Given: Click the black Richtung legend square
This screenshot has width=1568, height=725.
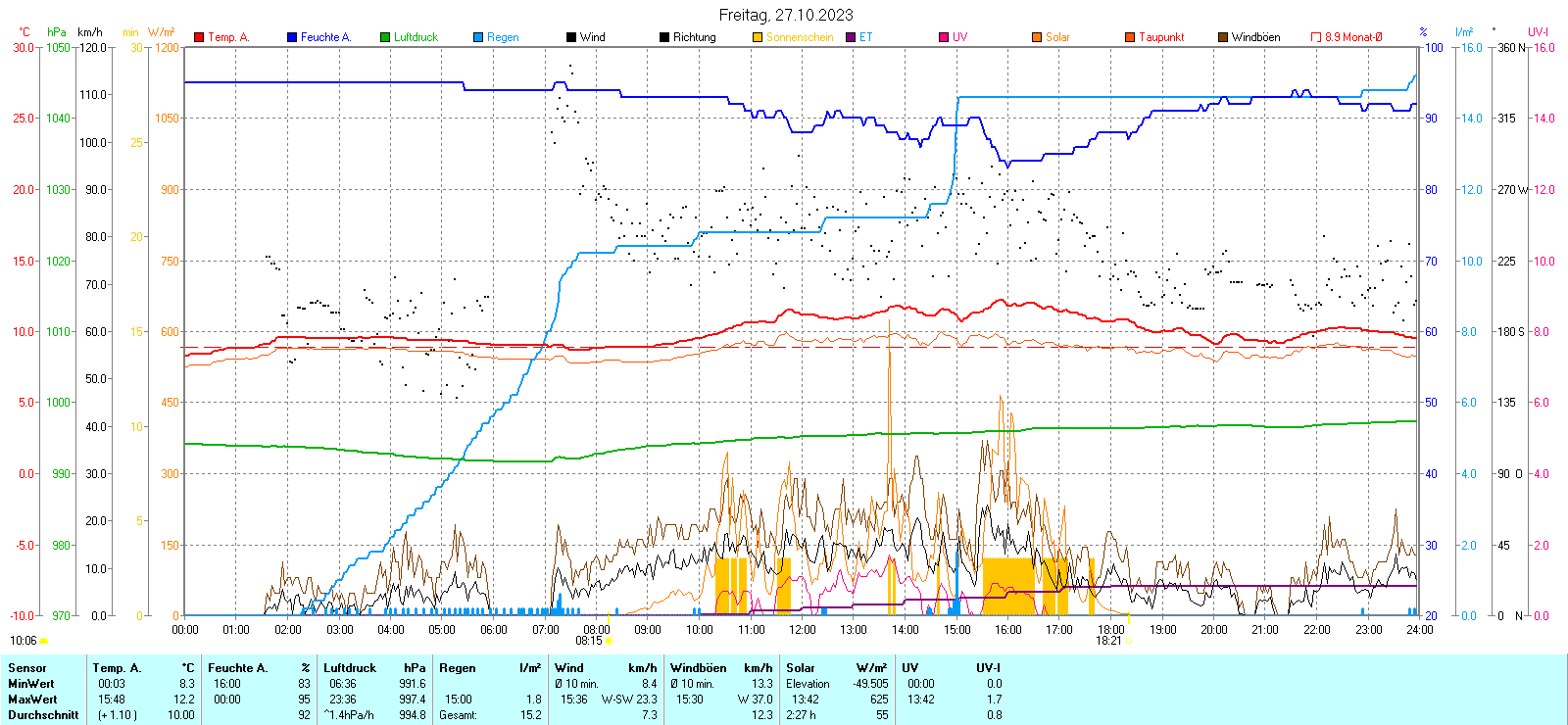Looking at the screenshot, I should point(664,37).
